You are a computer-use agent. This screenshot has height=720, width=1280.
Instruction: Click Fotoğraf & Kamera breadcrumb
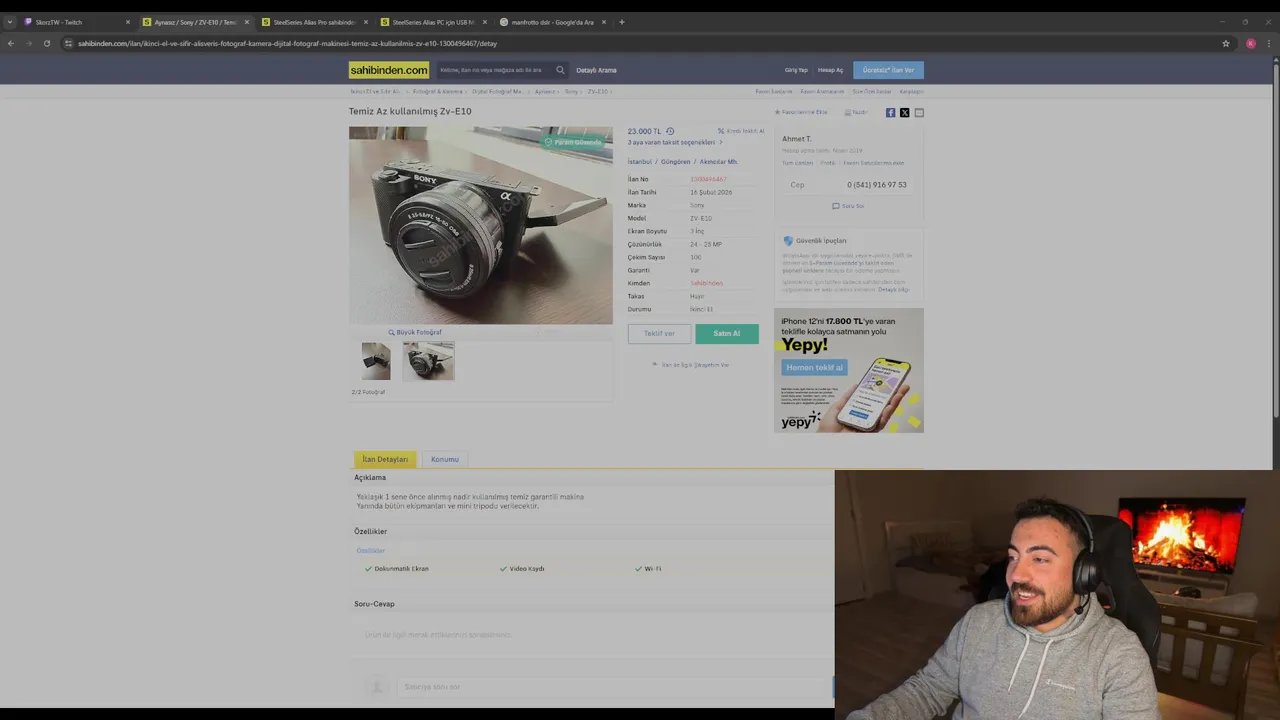tap(437, 91)
